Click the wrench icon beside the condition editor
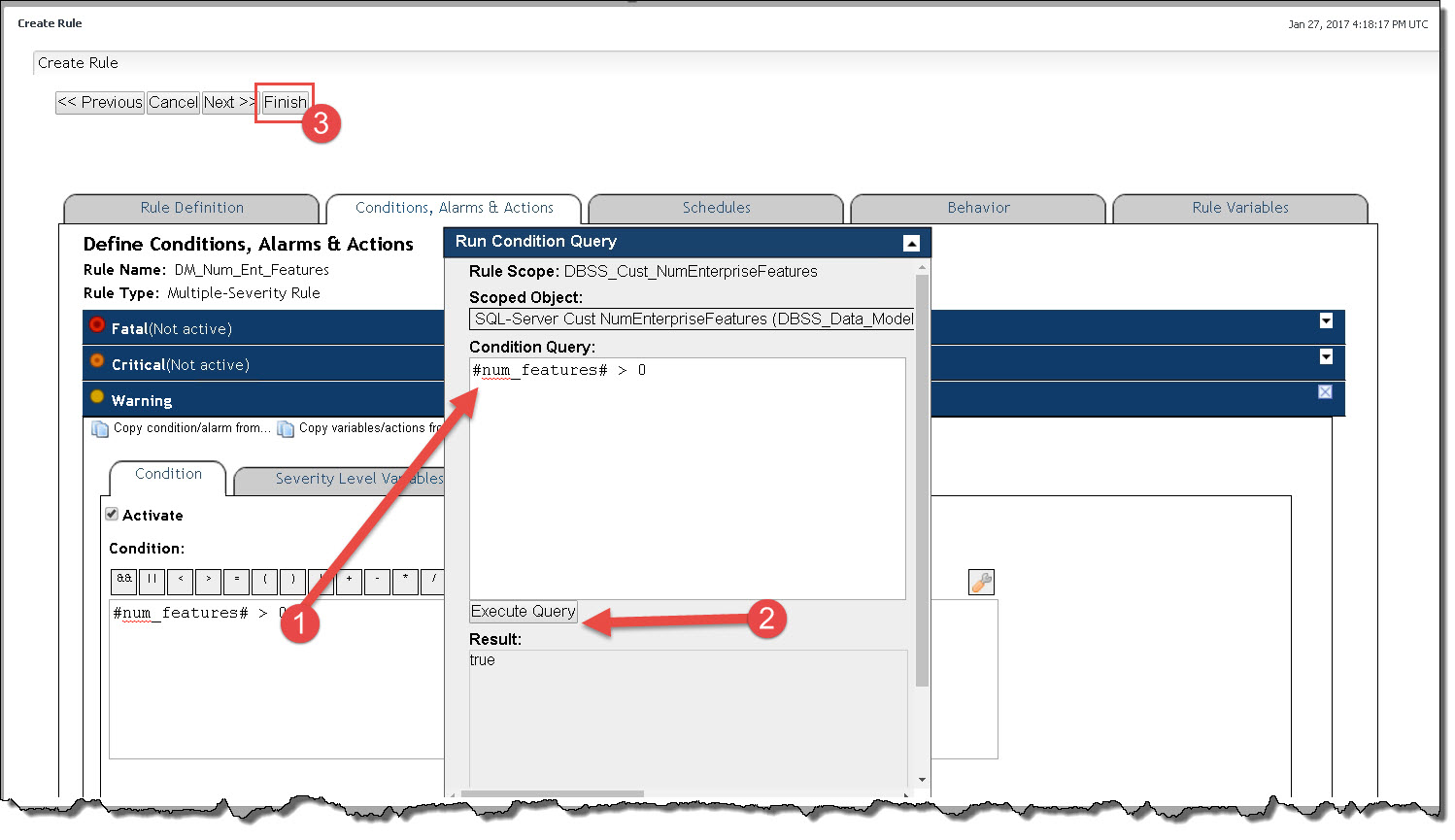Viewport: 1455px width, 840px height. (981, 582)
